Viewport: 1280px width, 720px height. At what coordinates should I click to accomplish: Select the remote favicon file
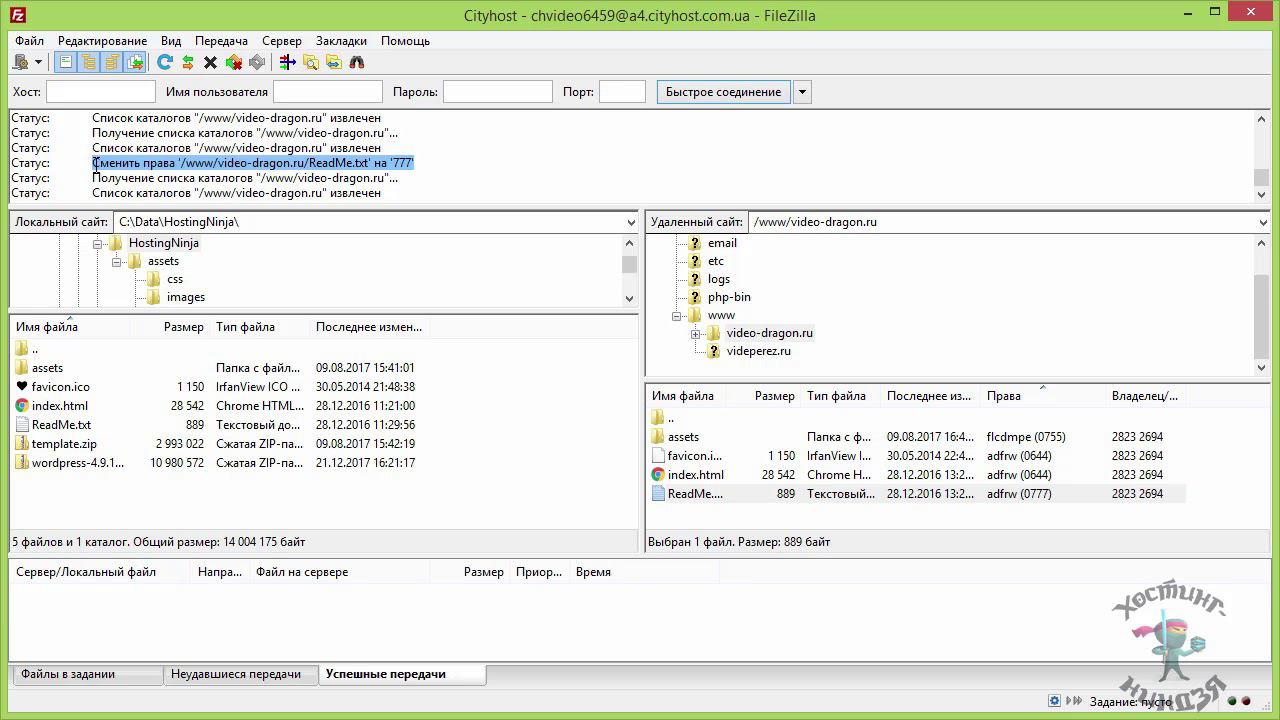[695, 456]
